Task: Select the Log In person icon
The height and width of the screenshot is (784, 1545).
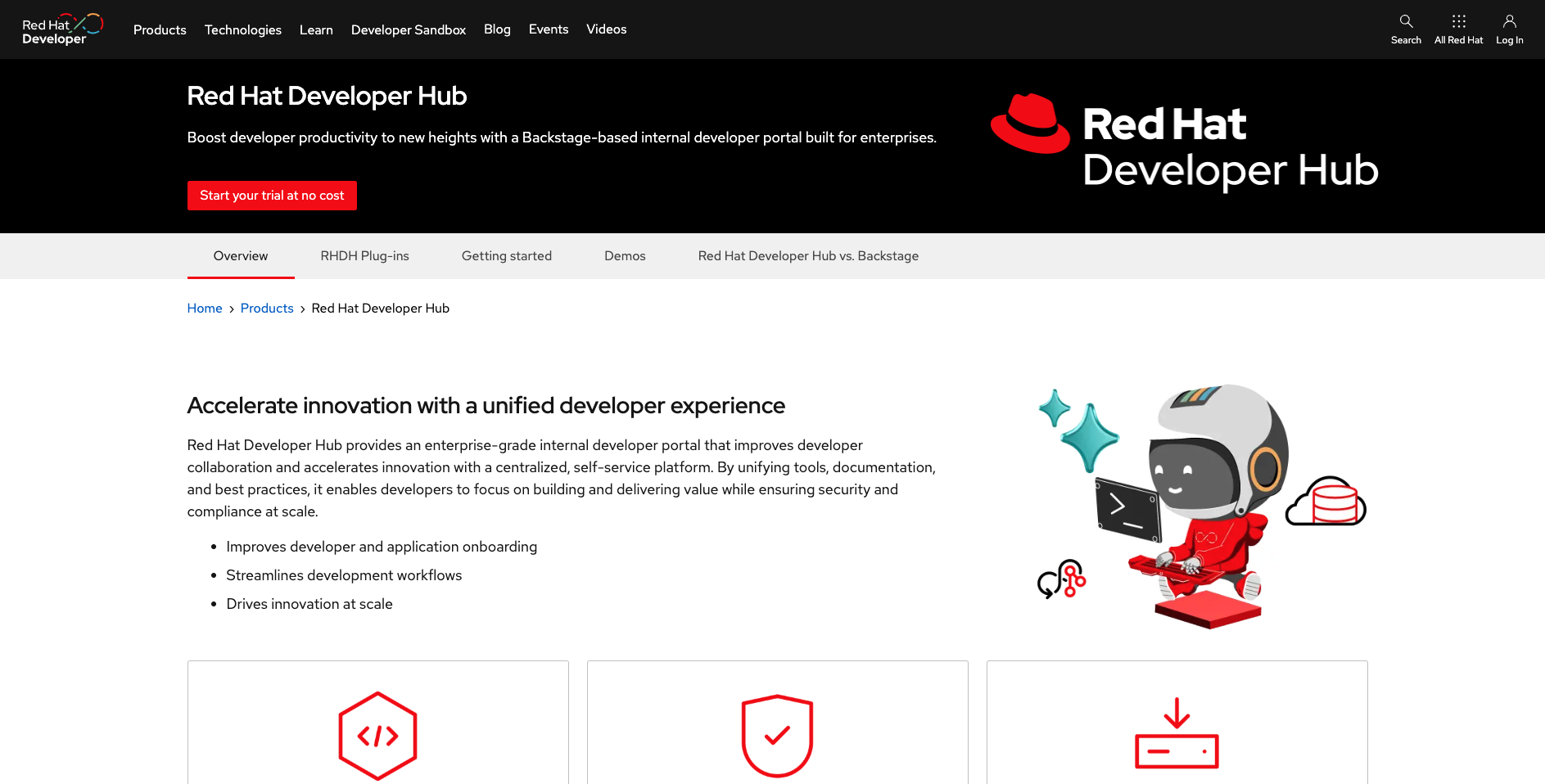Action: (1510, 27)
